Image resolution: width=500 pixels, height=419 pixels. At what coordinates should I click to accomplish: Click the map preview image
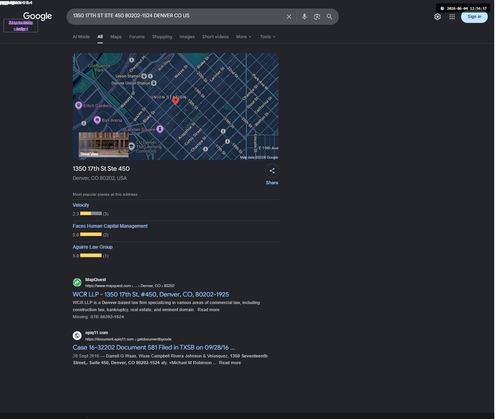(176, 106)
